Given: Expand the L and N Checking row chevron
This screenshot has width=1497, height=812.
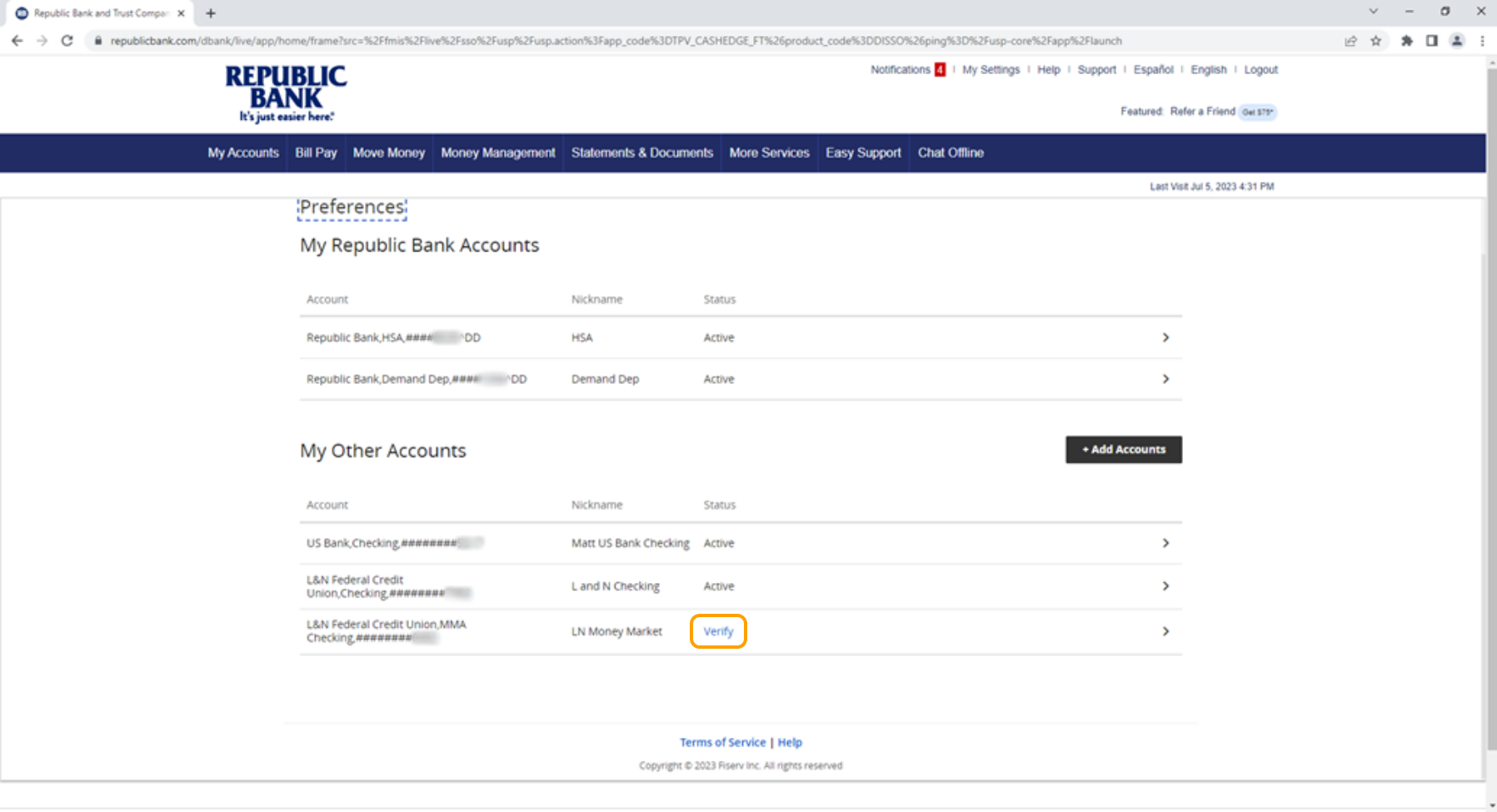Looking at the screenshot, I should coord(1165,586).
